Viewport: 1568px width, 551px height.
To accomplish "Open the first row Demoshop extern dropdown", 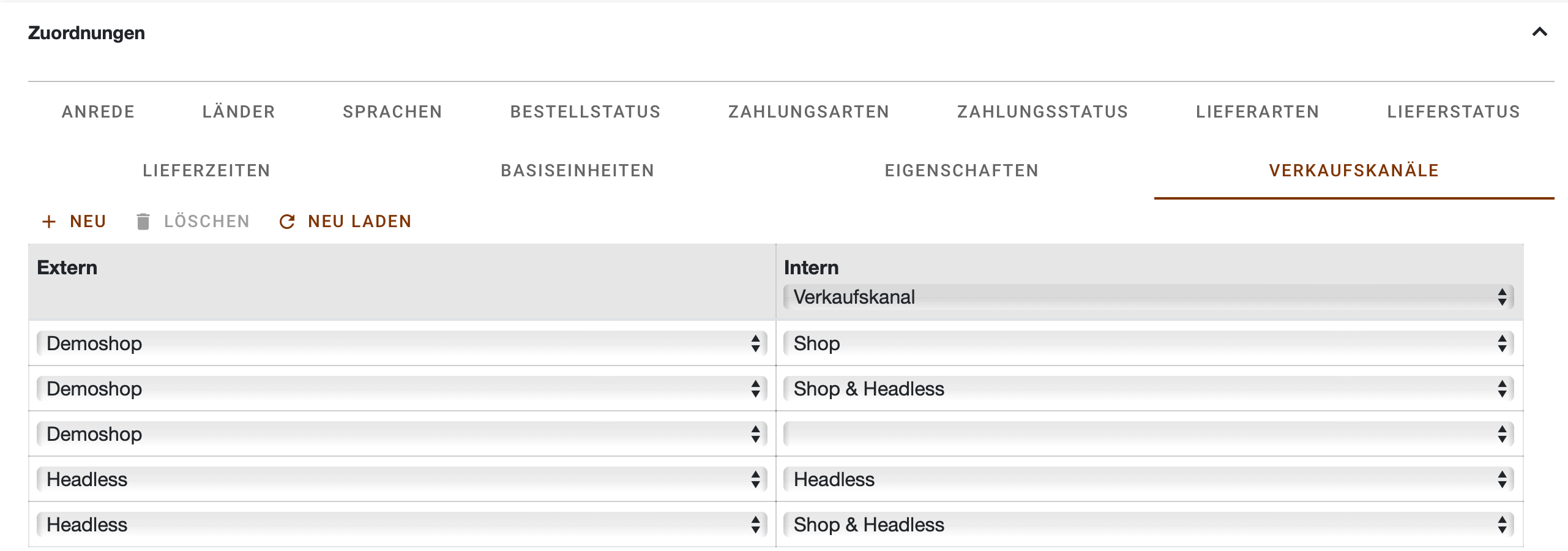I will point(401,343).
